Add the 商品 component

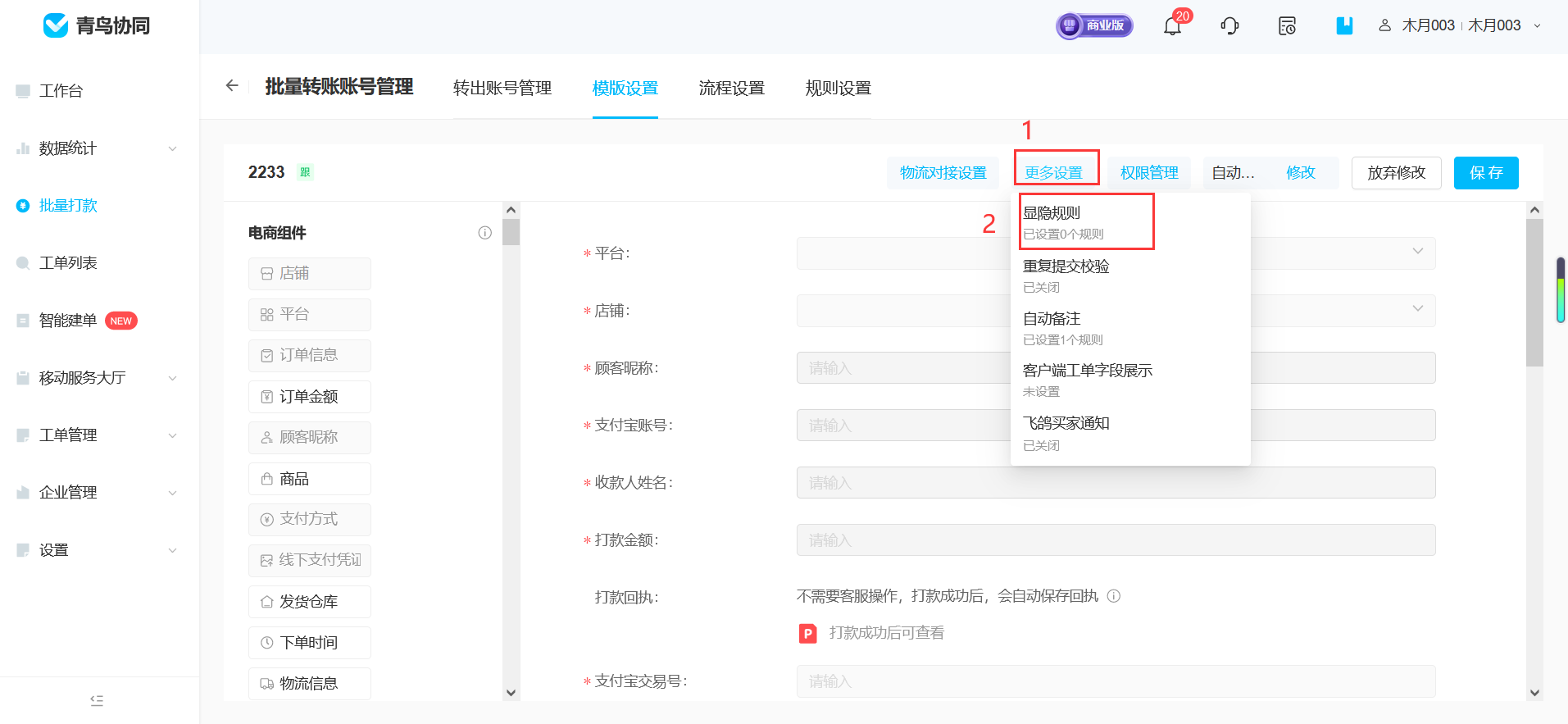pyautogui.click(x=310, y=479)
